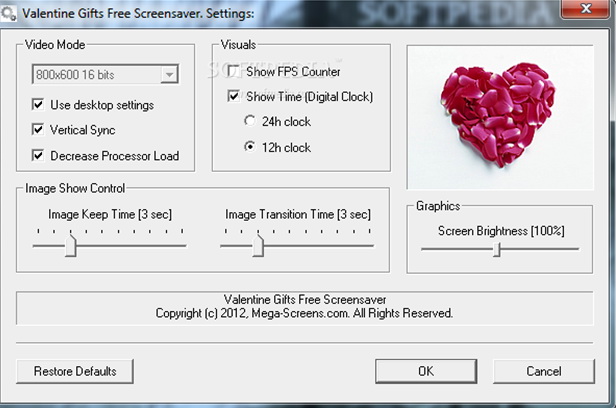Viewport: 616px width, 408px height.
Task: Click the Graphics group label
Action: click(438, 206)
